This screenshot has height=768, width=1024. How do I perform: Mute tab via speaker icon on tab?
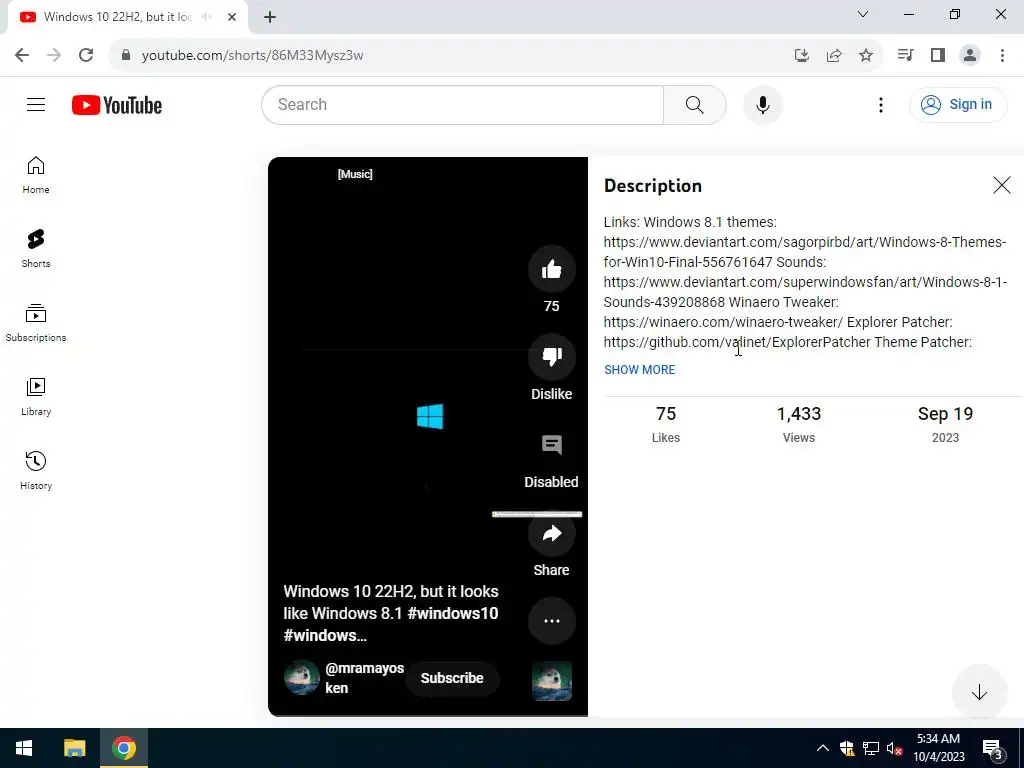tap(207, 17)
